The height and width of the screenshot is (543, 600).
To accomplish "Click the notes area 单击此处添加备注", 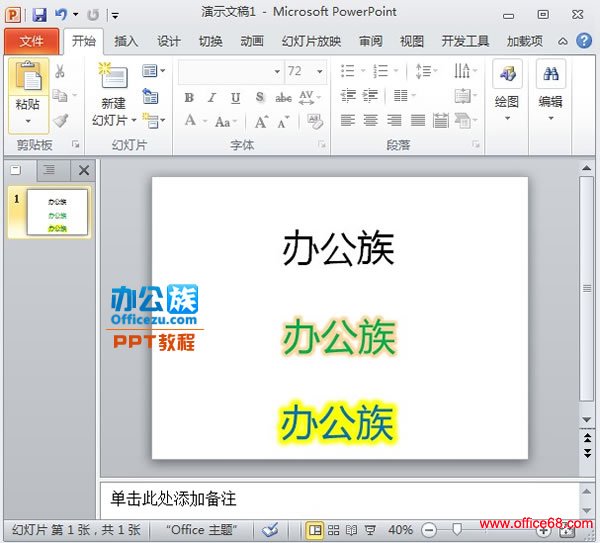I will coord(173,499).
